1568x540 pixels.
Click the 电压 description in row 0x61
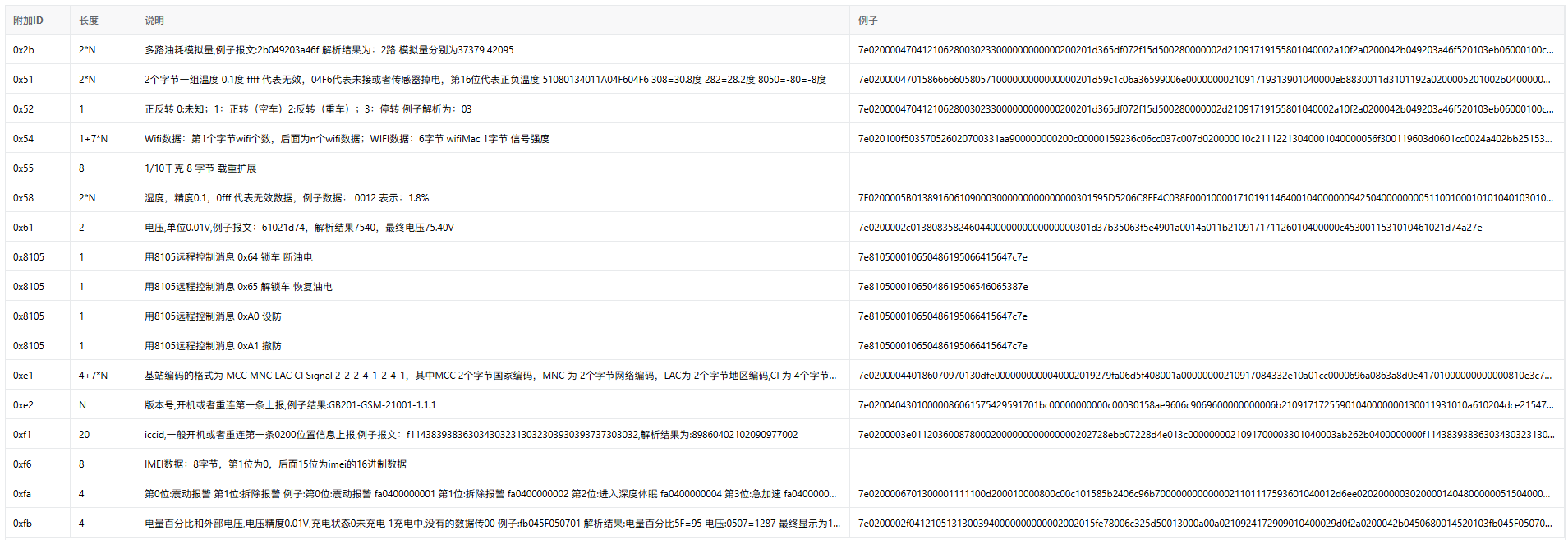pos(299,228)
